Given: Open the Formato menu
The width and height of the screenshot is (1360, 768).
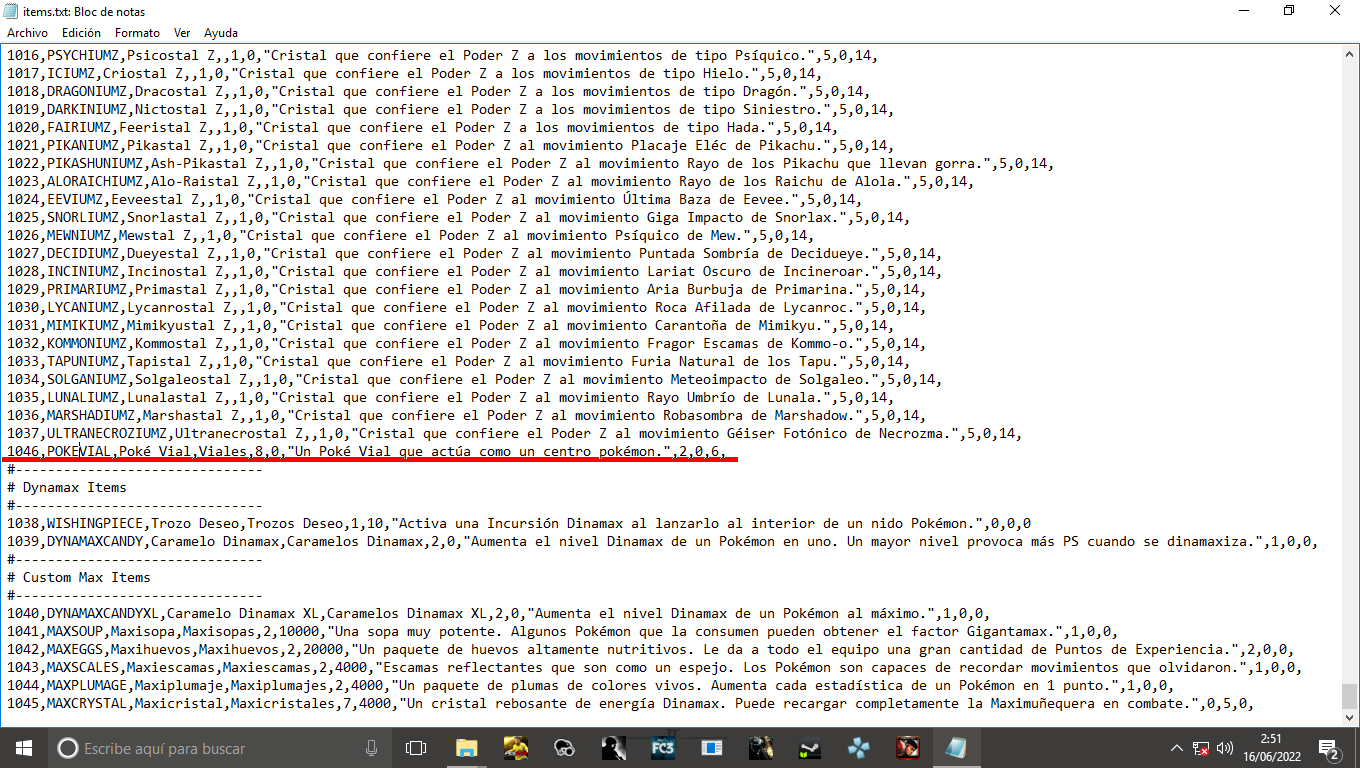Looking at the screenshot, I should point(137,33).
